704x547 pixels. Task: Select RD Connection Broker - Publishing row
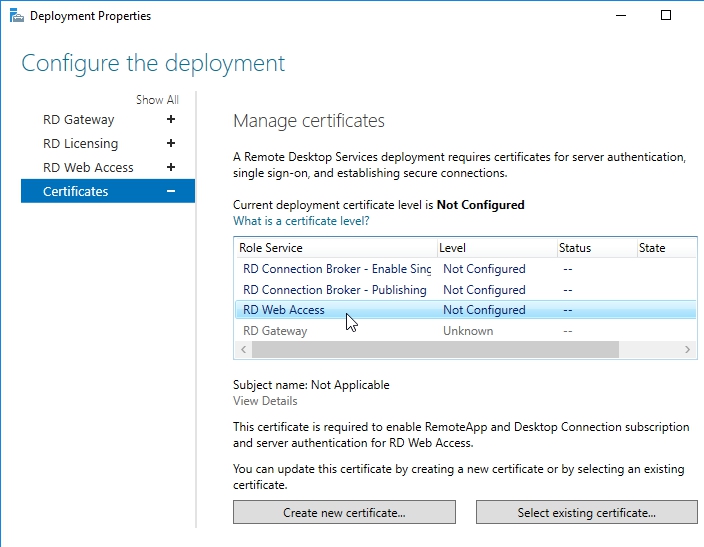click(334, 290)
